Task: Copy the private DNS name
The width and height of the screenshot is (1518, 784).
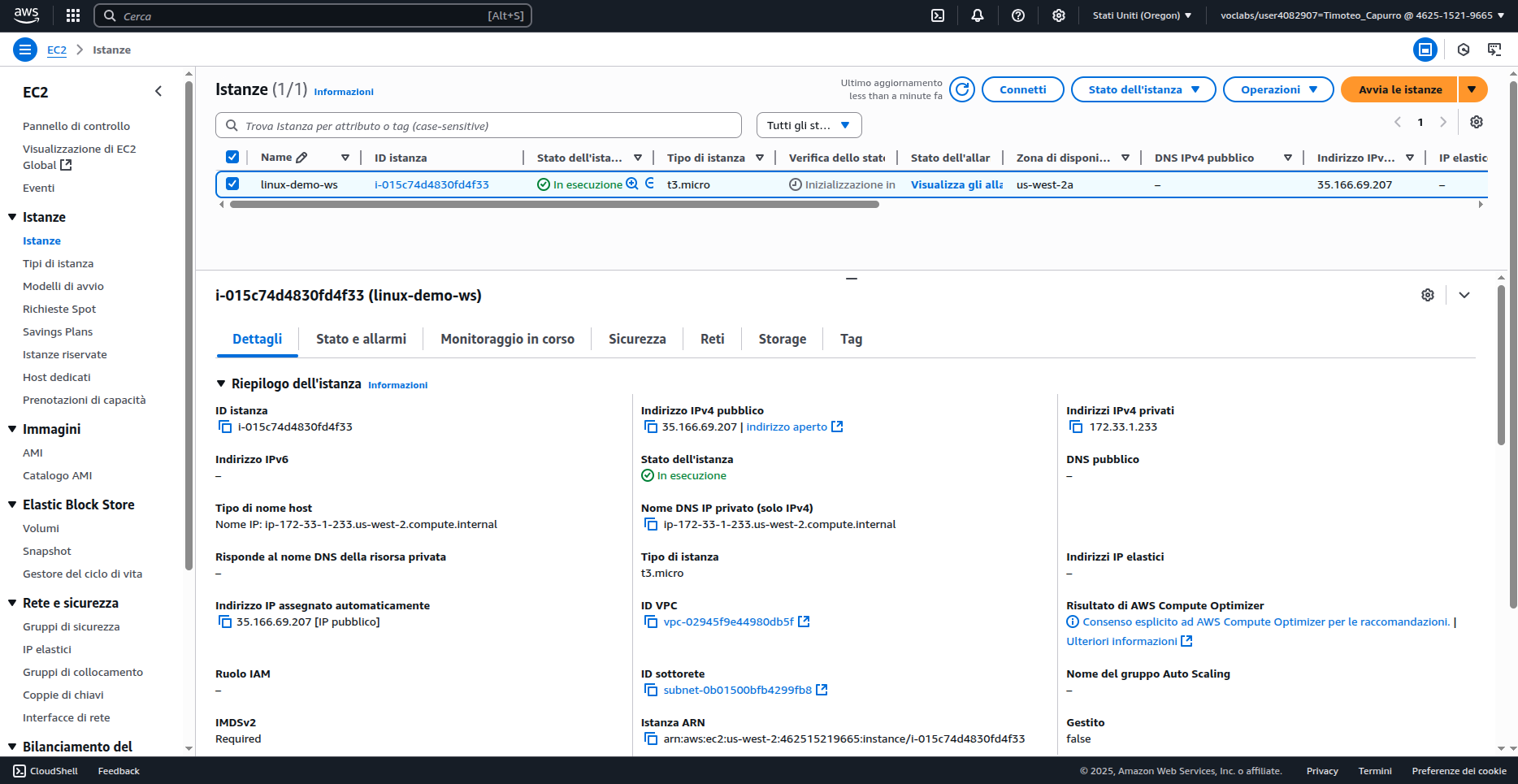Action: click(x=650, y=524)
